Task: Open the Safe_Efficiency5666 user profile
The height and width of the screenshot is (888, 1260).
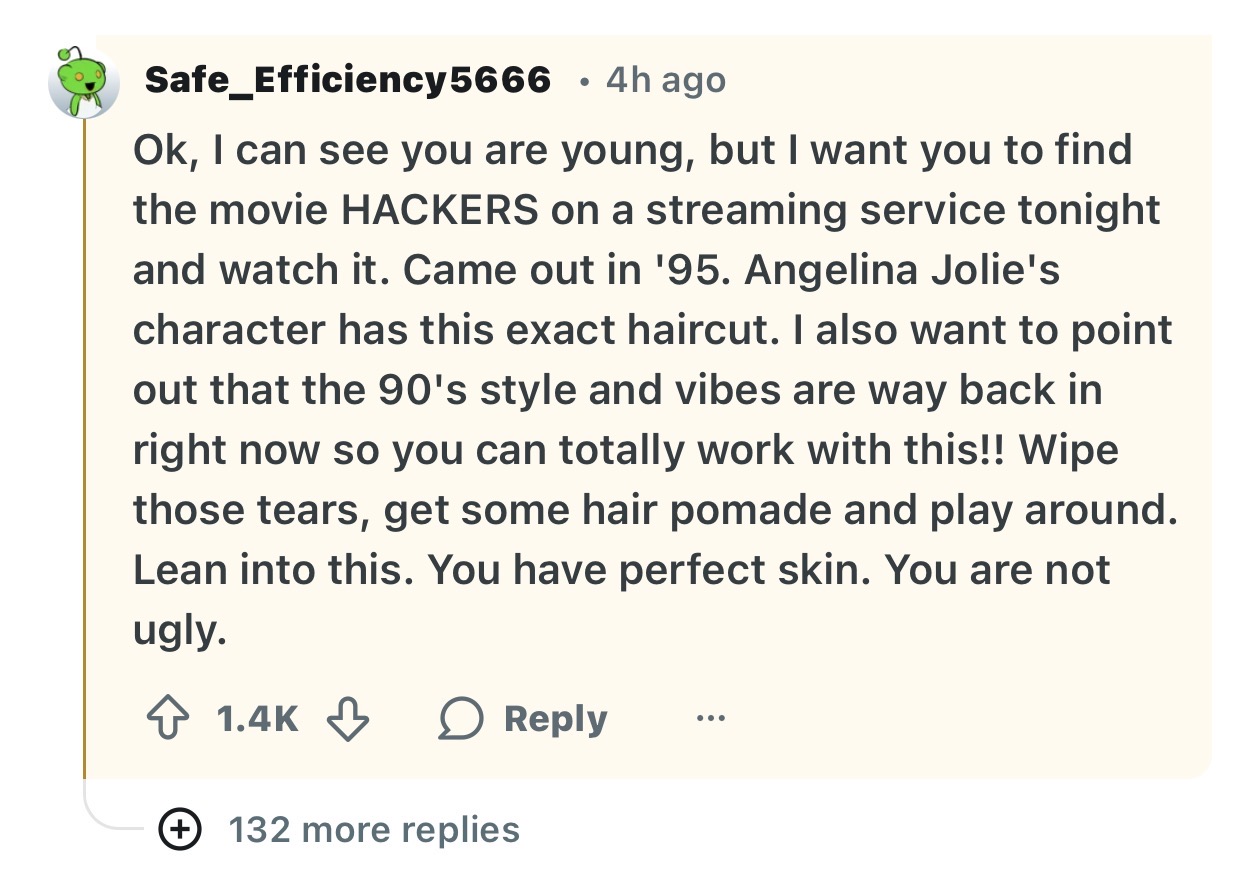Action: tap(347, 80)
